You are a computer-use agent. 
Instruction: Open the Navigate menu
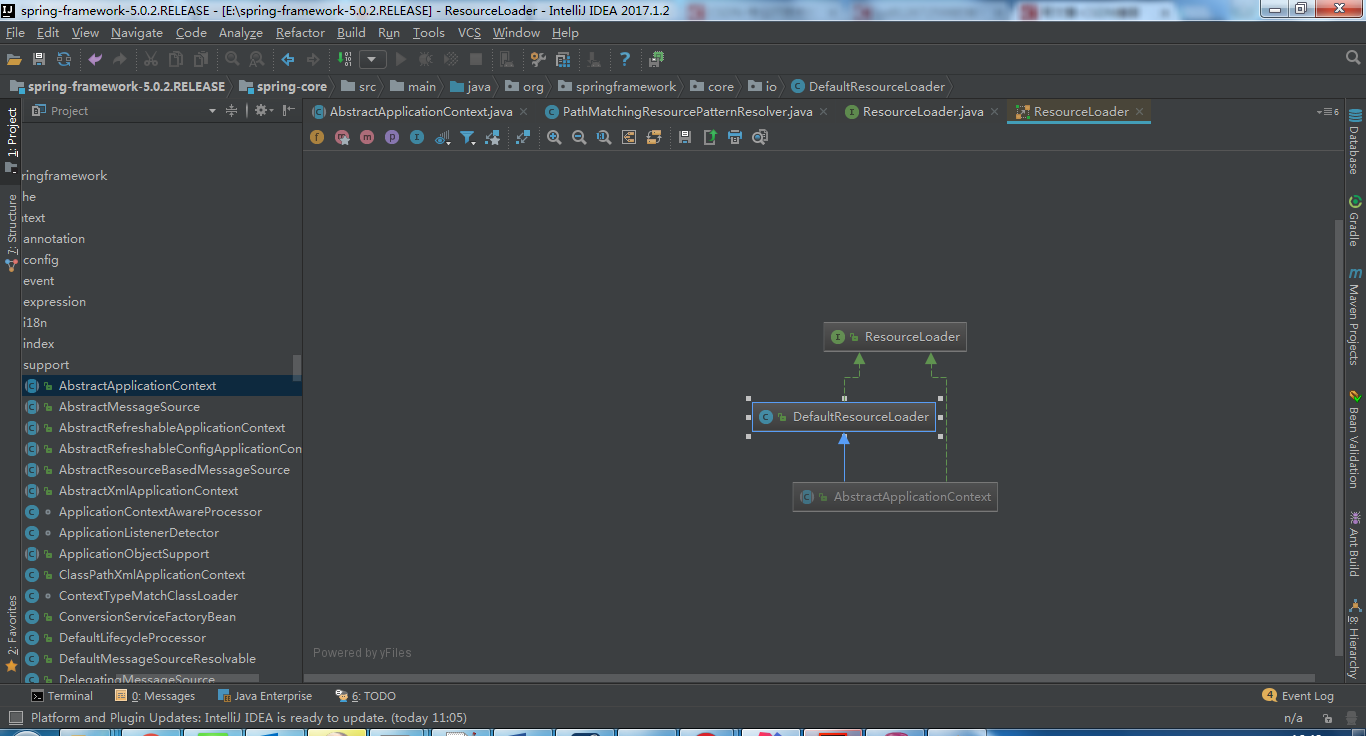137,33
